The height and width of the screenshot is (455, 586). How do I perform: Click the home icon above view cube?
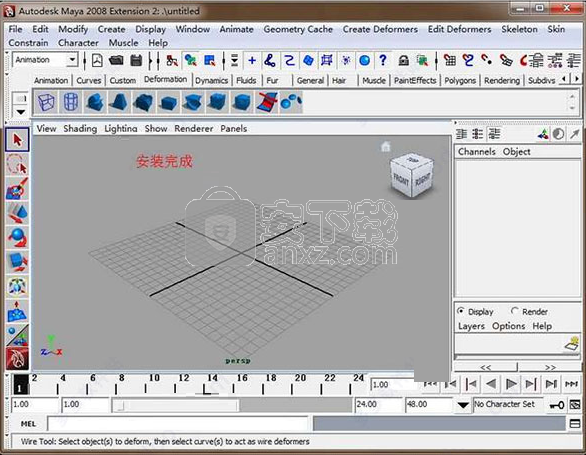(x=385, y=147)
